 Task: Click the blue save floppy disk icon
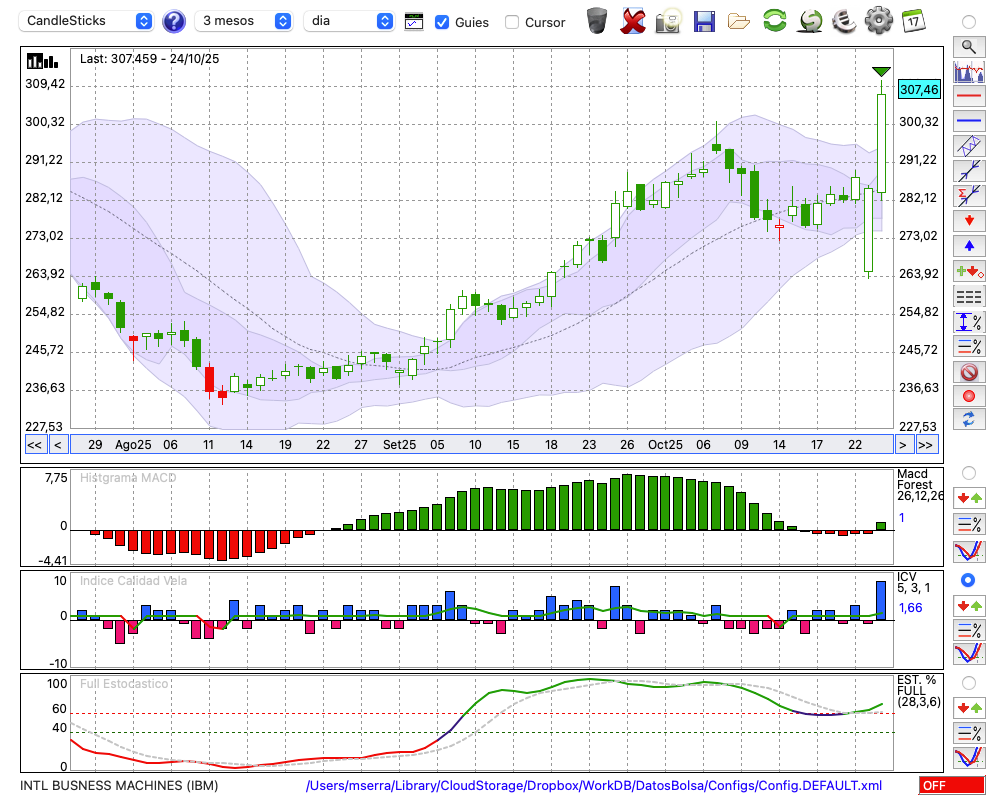pos(704,20)
